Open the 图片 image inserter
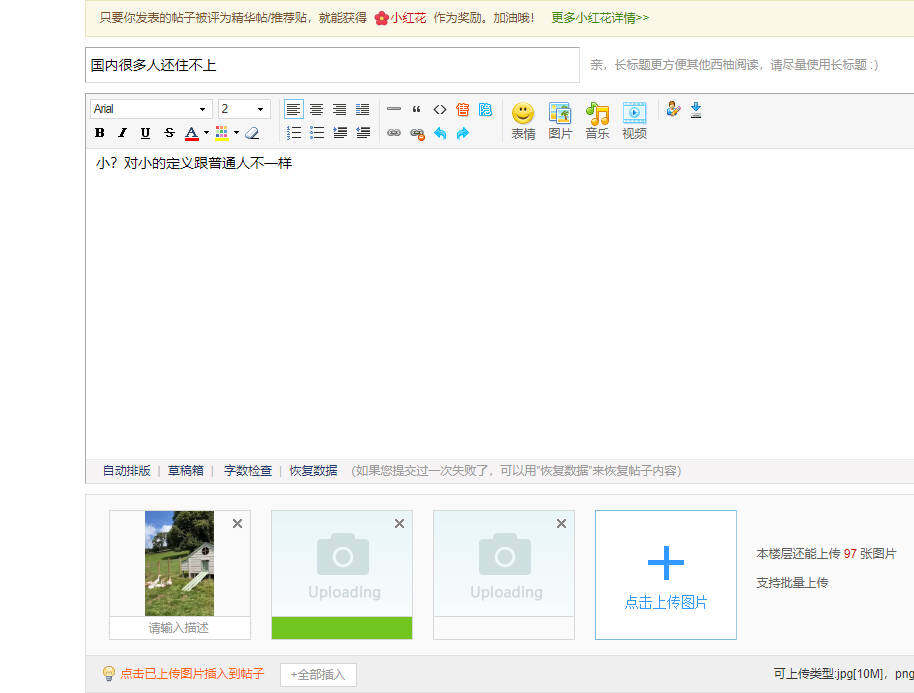 click(560, 121)
